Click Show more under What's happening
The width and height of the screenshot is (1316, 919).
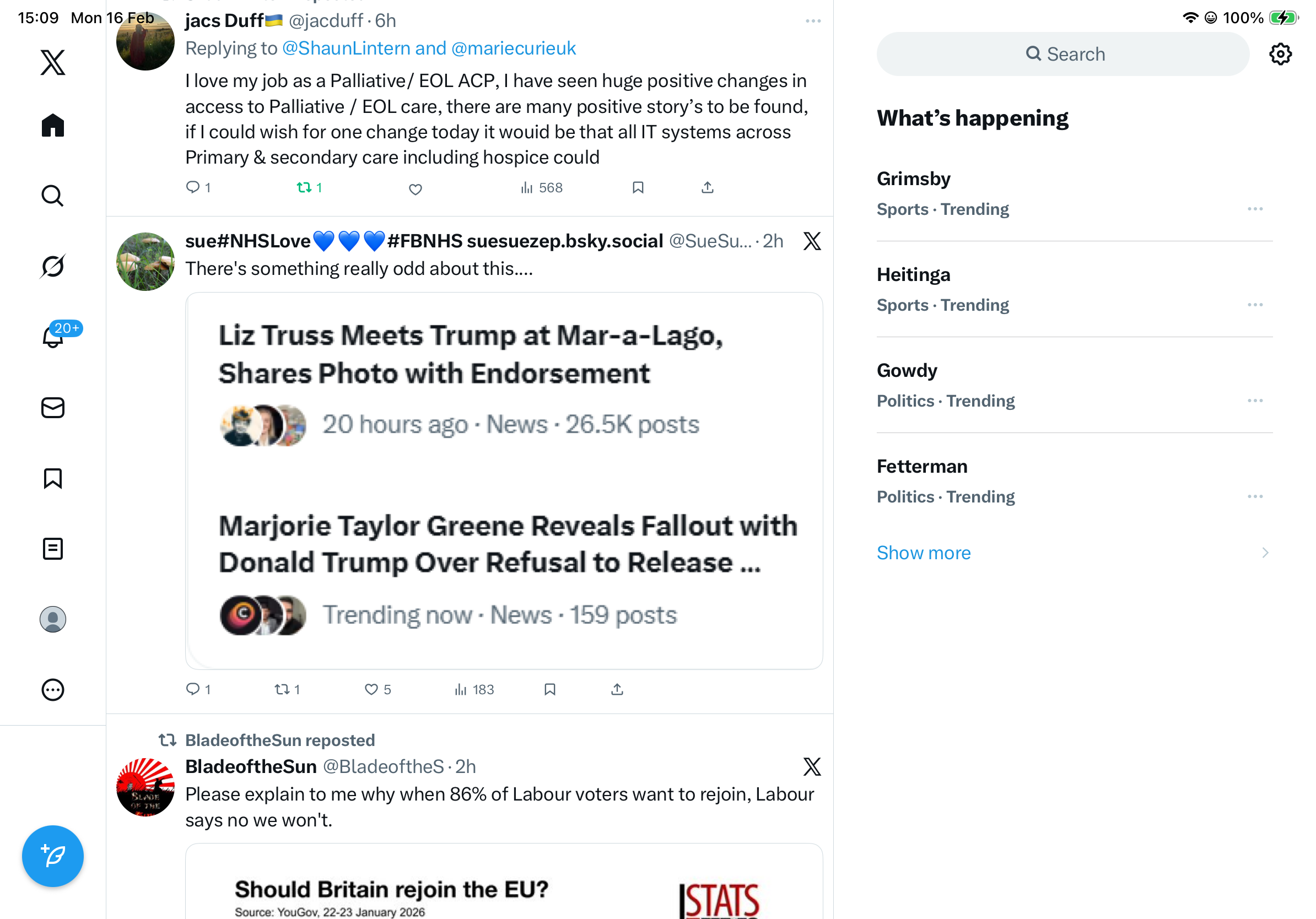click(924, 553)
